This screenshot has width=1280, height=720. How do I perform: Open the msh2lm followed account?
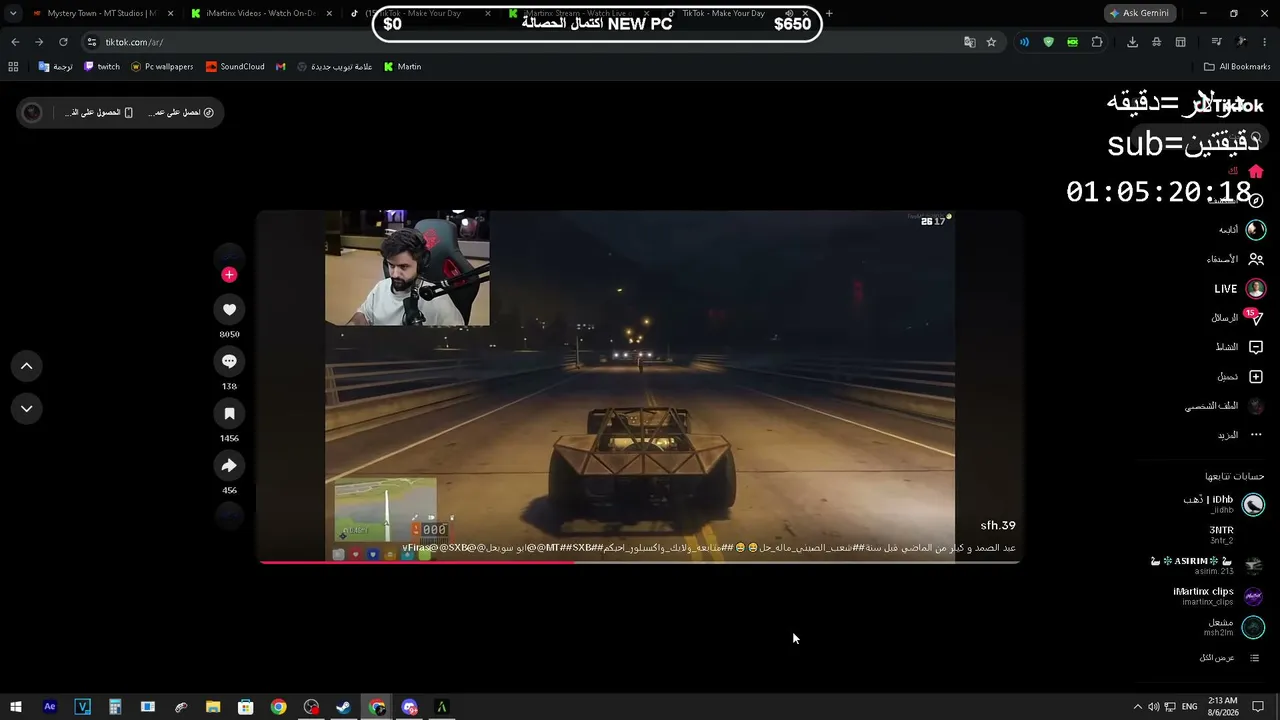click(x=1234, y=627)
